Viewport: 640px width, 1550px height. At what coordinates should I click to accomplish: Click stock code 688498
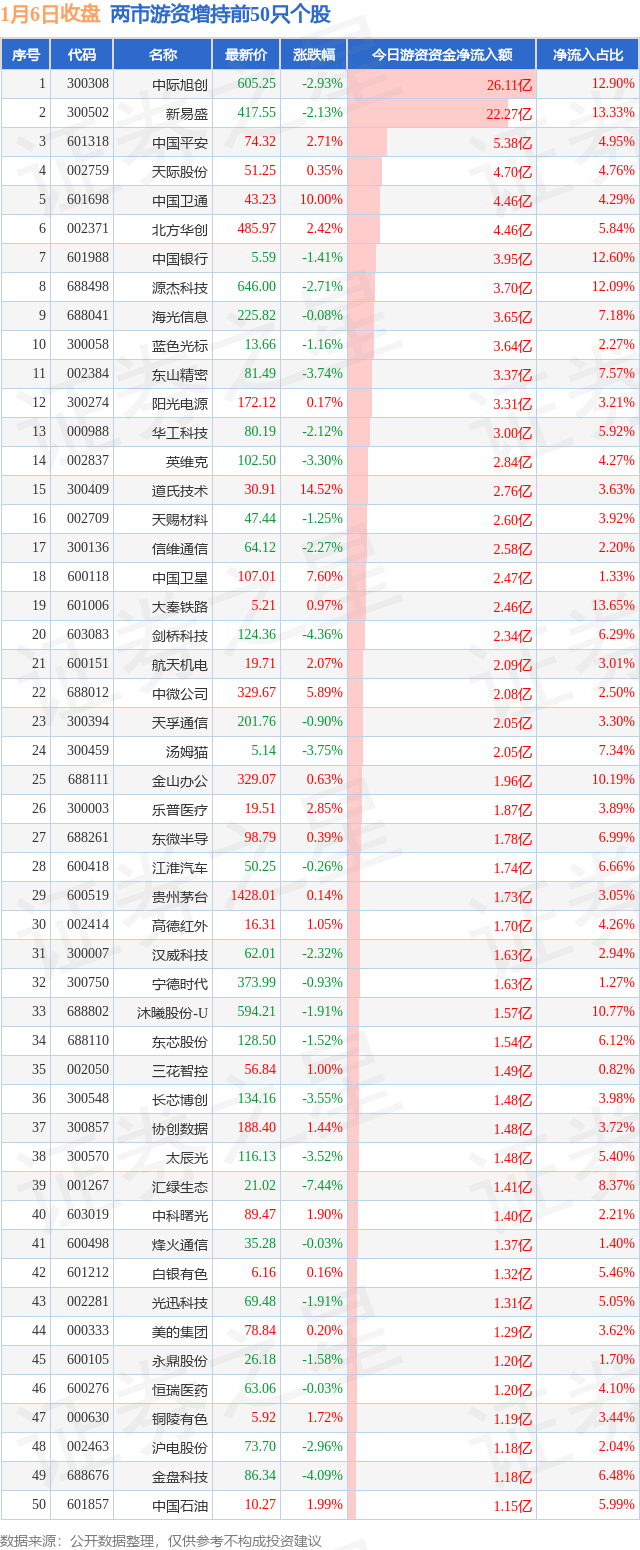coord(88,287)
